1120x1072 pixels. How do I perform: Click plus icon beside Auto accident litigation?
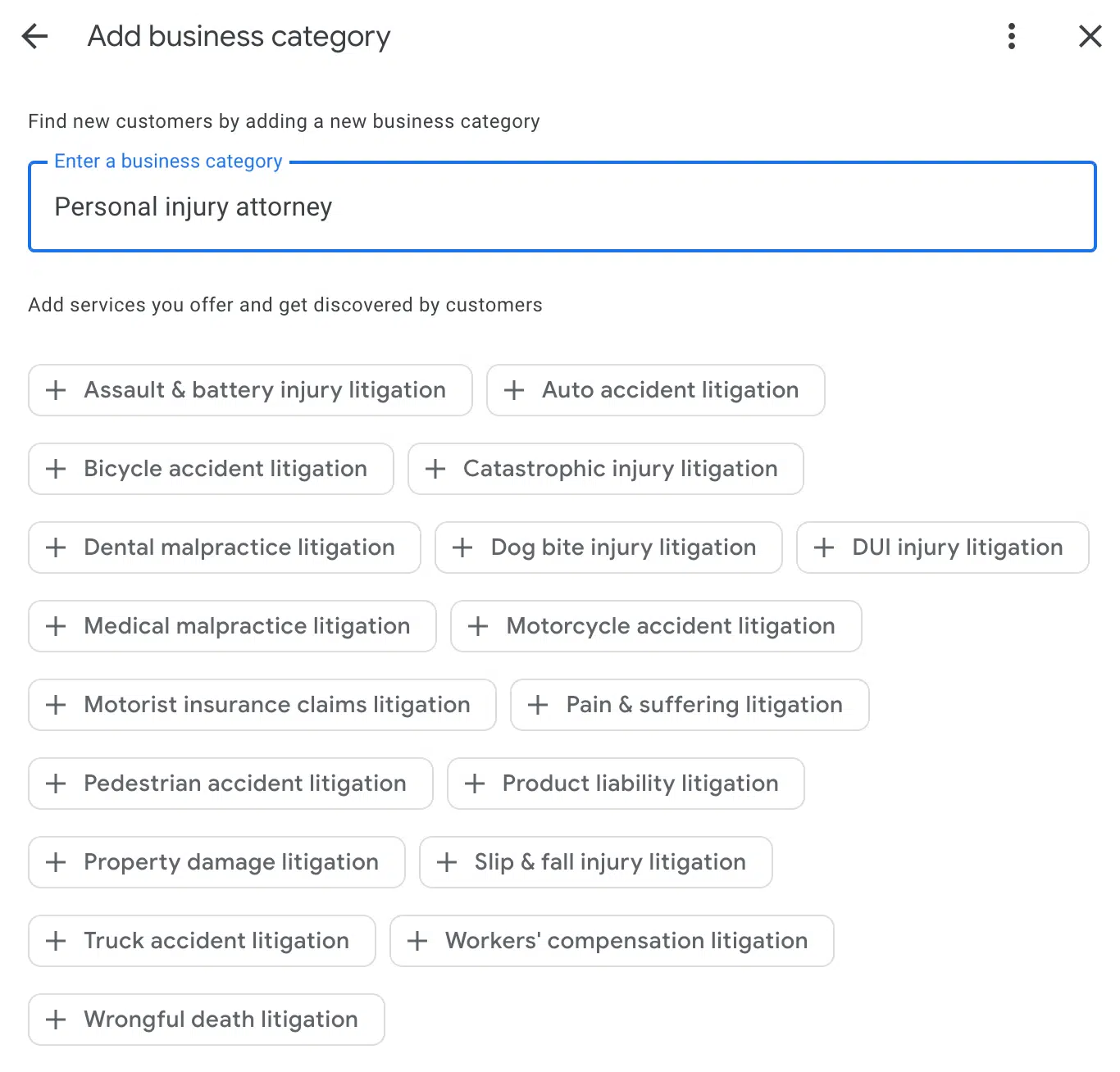514,390
